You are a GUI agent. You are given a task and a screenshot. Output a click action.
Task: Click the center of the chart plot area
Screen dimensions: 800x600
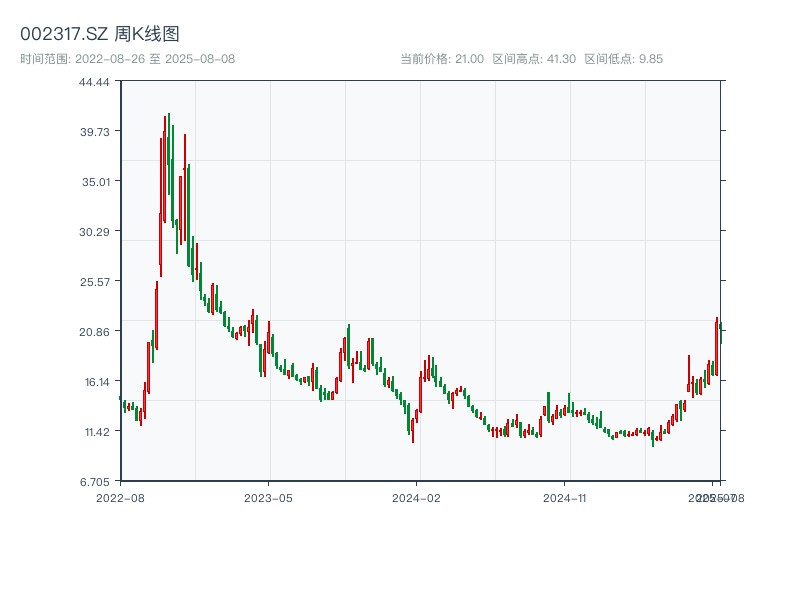(x=420, y=282)
